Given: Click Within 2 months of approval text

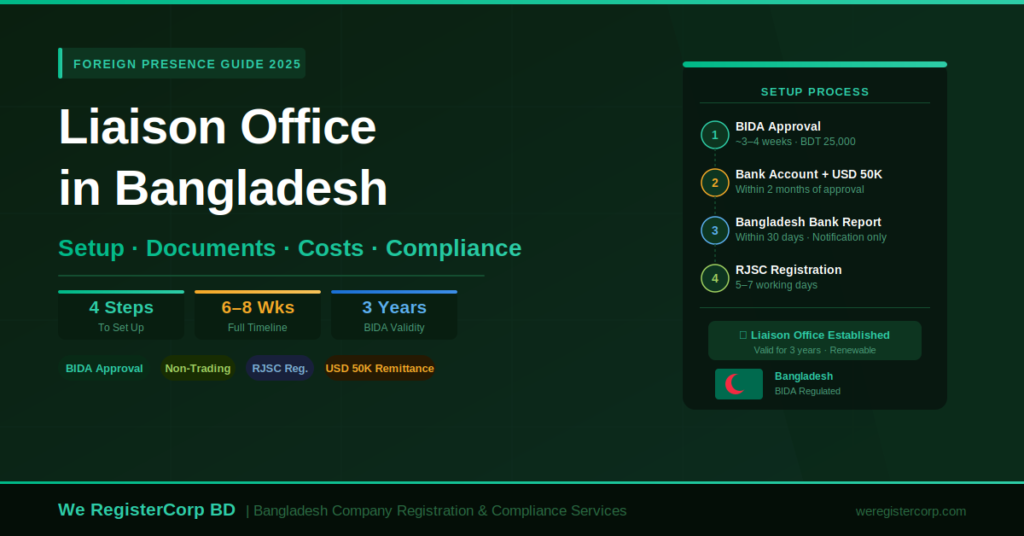Looking at the screenshot, I should [799, 189].
